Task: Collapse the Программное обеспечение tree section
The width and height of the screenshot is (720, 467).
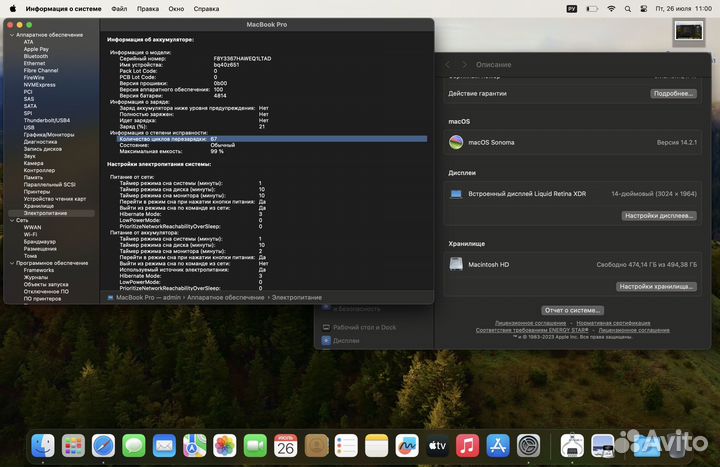Action: click(x=12, y=263)
